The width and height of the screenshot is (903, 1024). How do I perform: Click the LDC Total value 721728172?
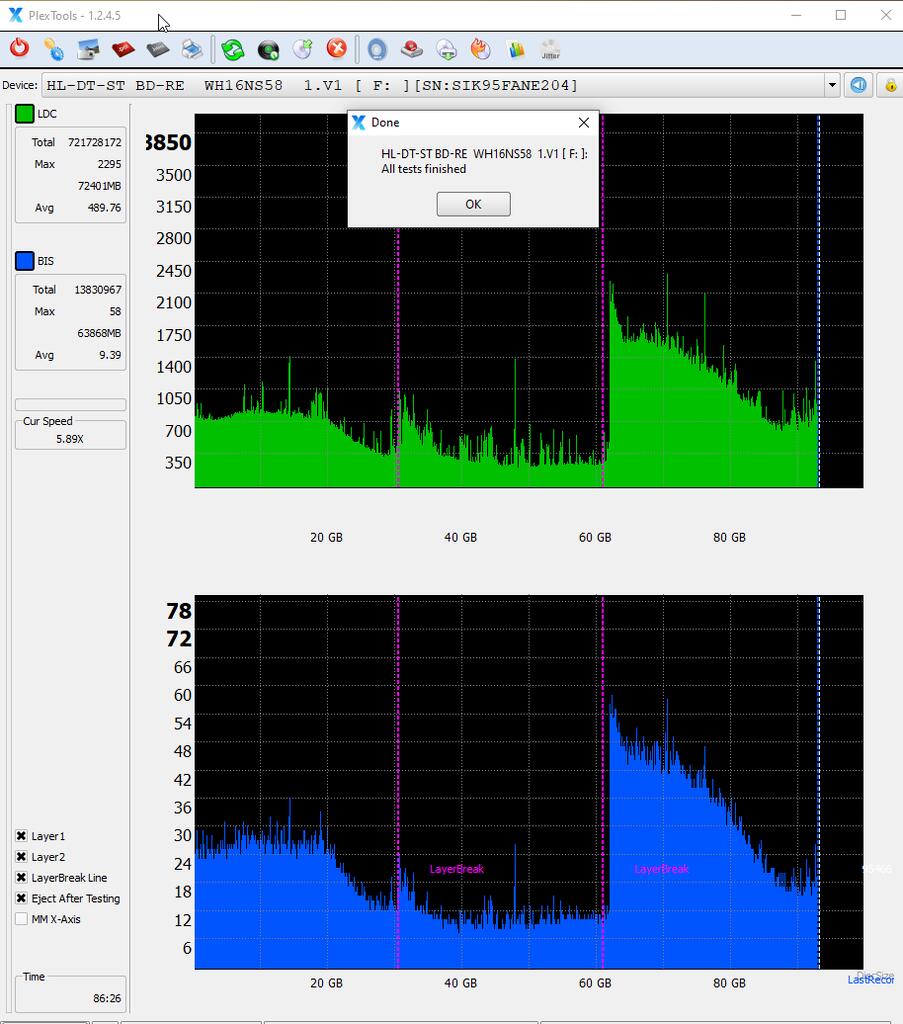tap(95, 142)
